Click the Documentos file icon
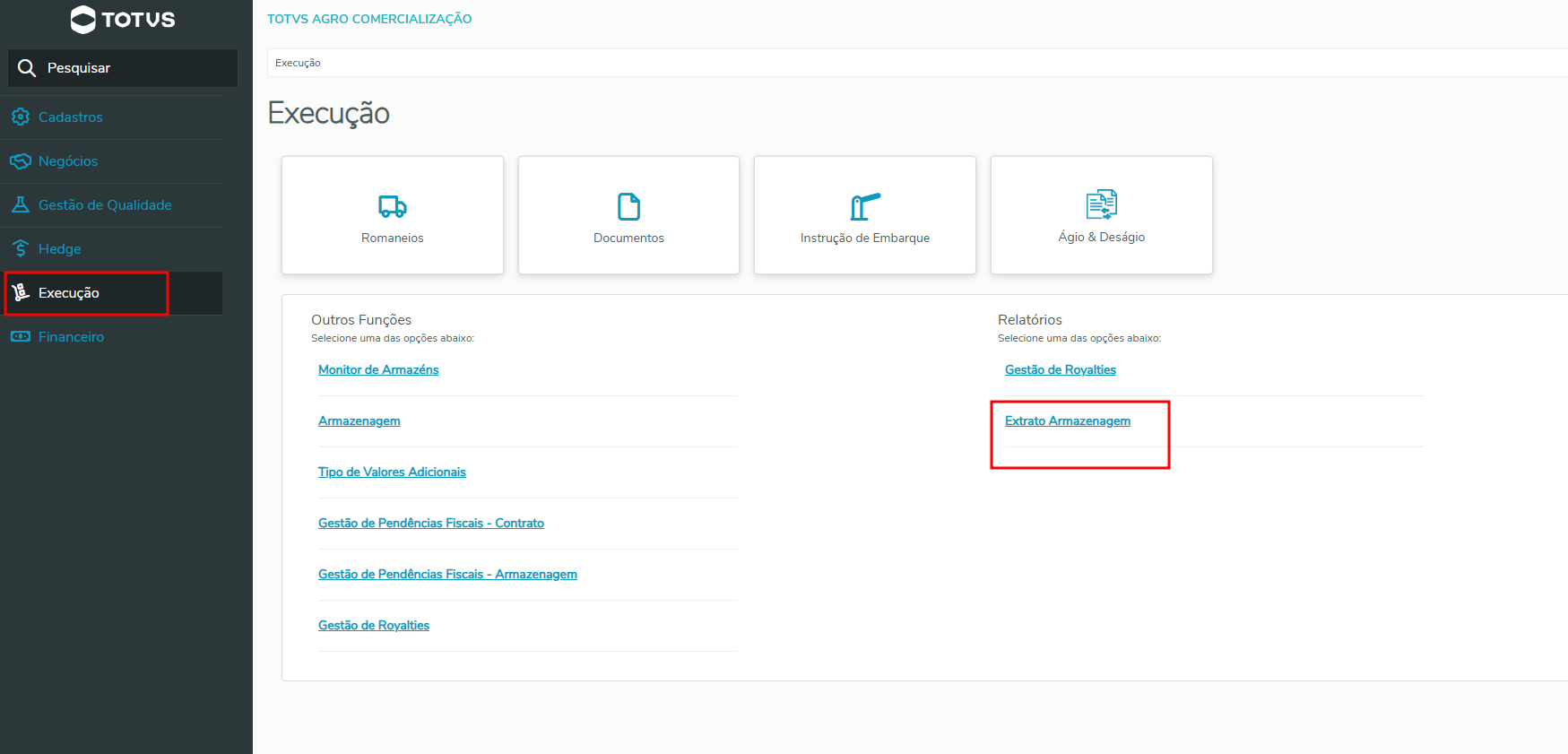The width and height of the screenshot is (1568, 754). [629, 207]
